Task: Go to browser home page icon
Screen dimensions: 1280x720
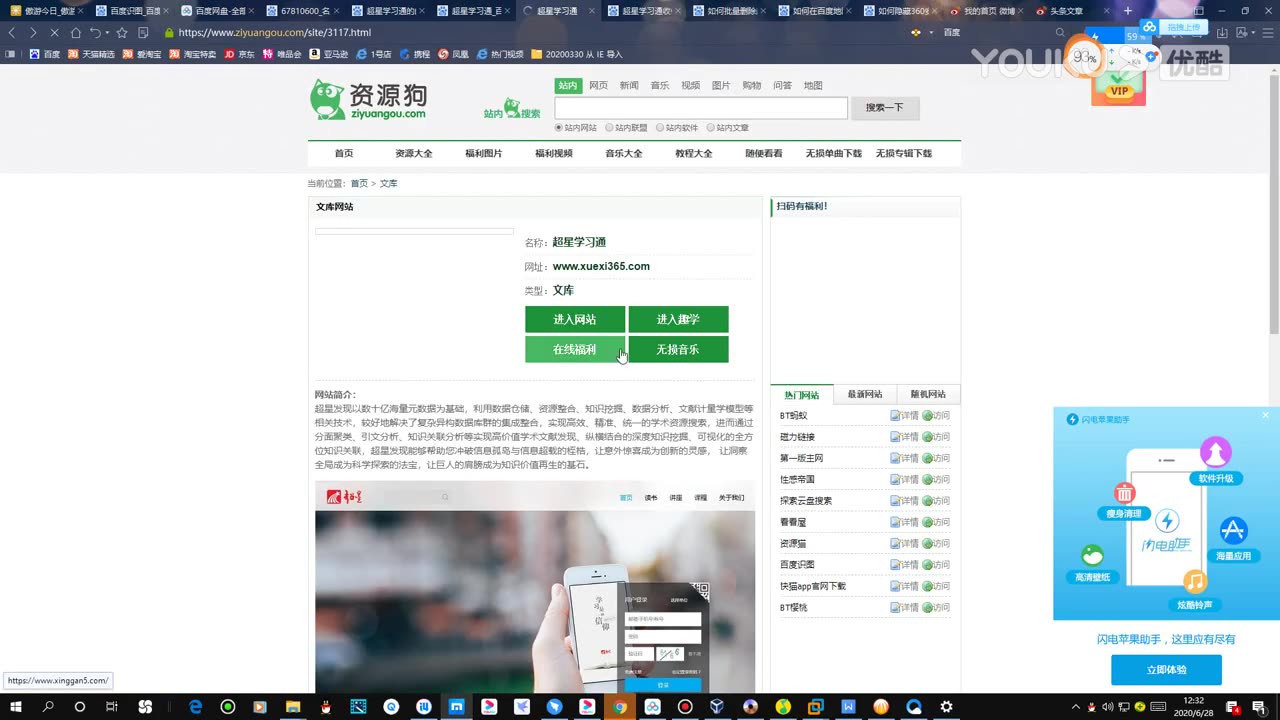Action: pos(75,32)
